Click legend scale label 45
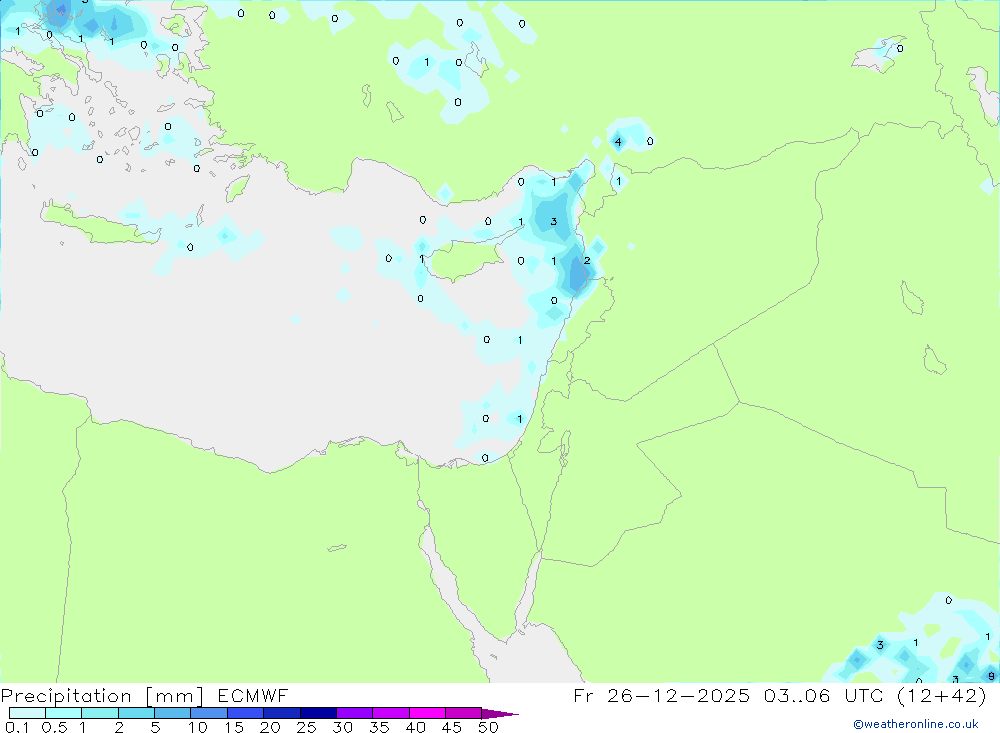Screen dimensions: 1000x733 pos(452,727)
